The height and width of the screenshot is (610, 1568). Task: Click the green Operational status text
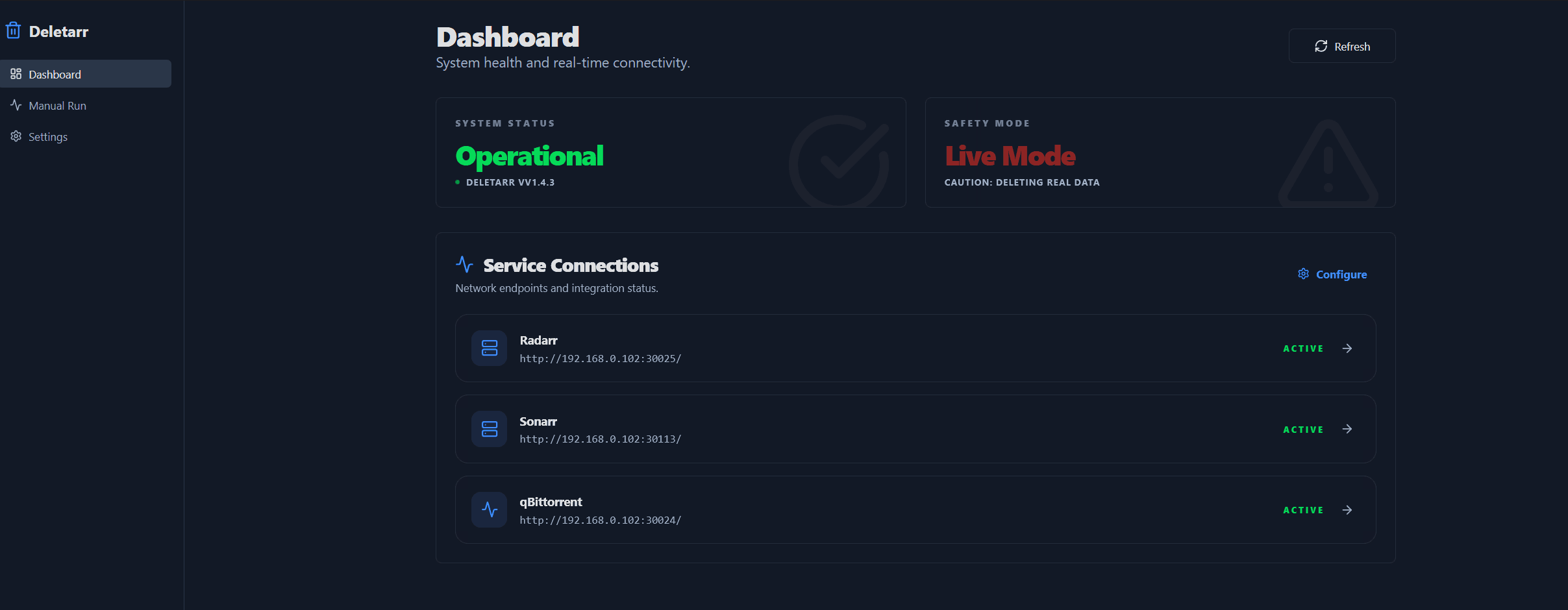point(530,156)
